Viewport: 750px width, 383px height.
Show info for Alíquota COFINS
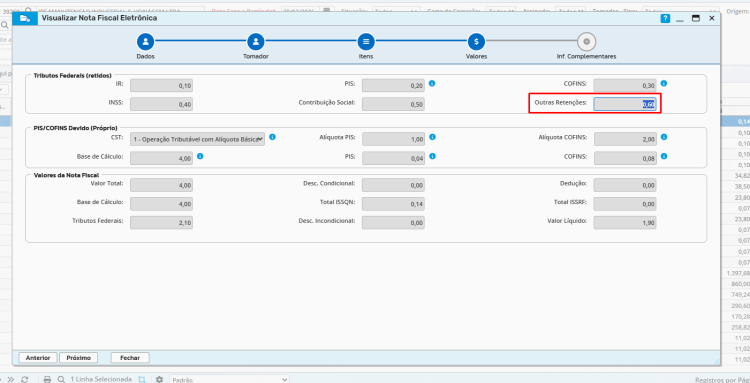coord(664,137)
